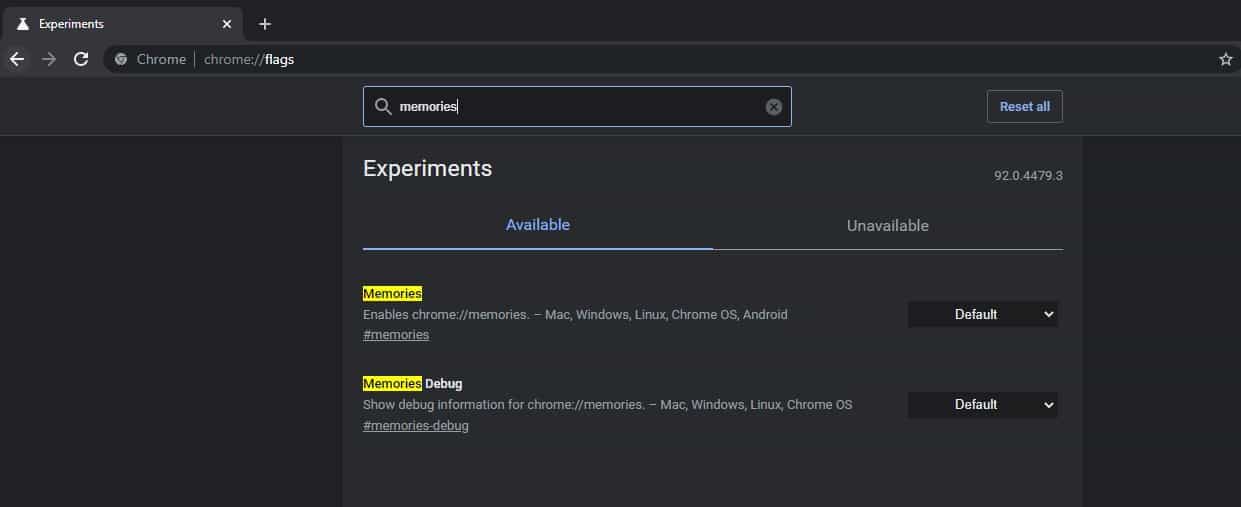Screen dimensions: 1241x507
Task: Open a new browser tab
Action: tap(265, 24)
